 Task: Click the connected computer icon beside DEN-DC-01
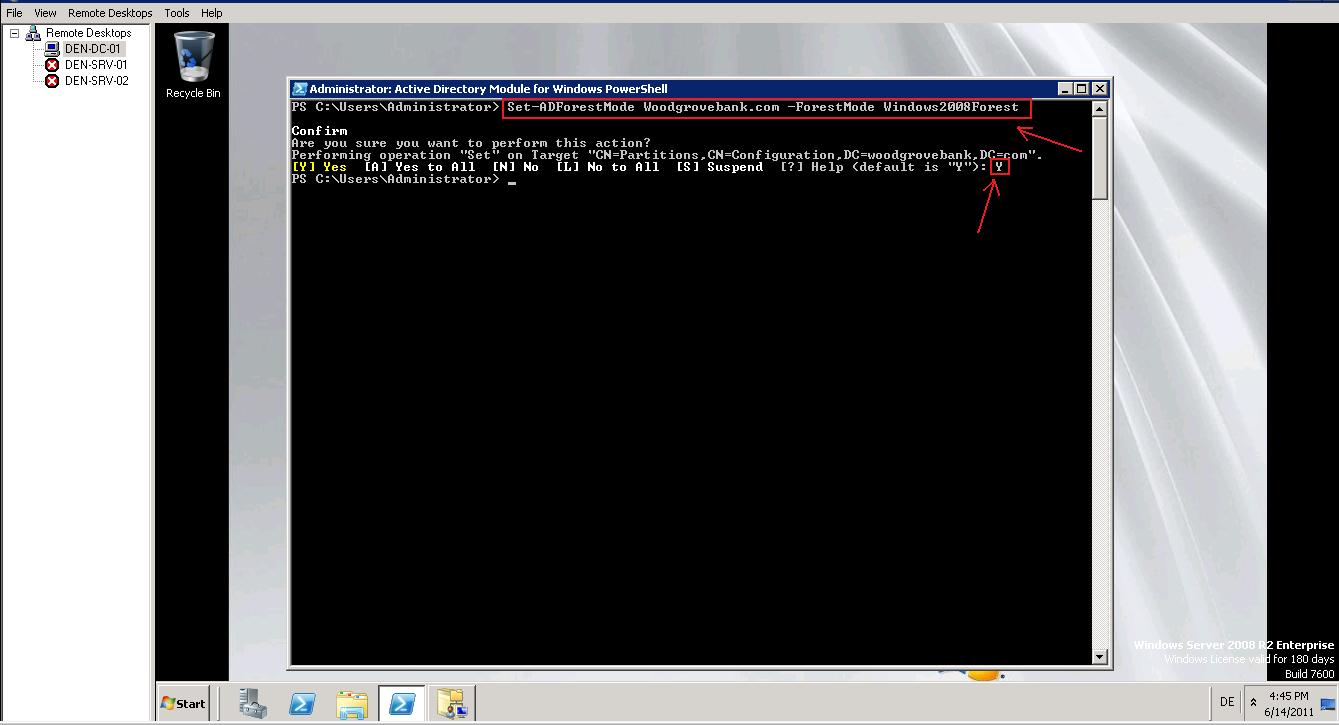[x=52, y=49]
